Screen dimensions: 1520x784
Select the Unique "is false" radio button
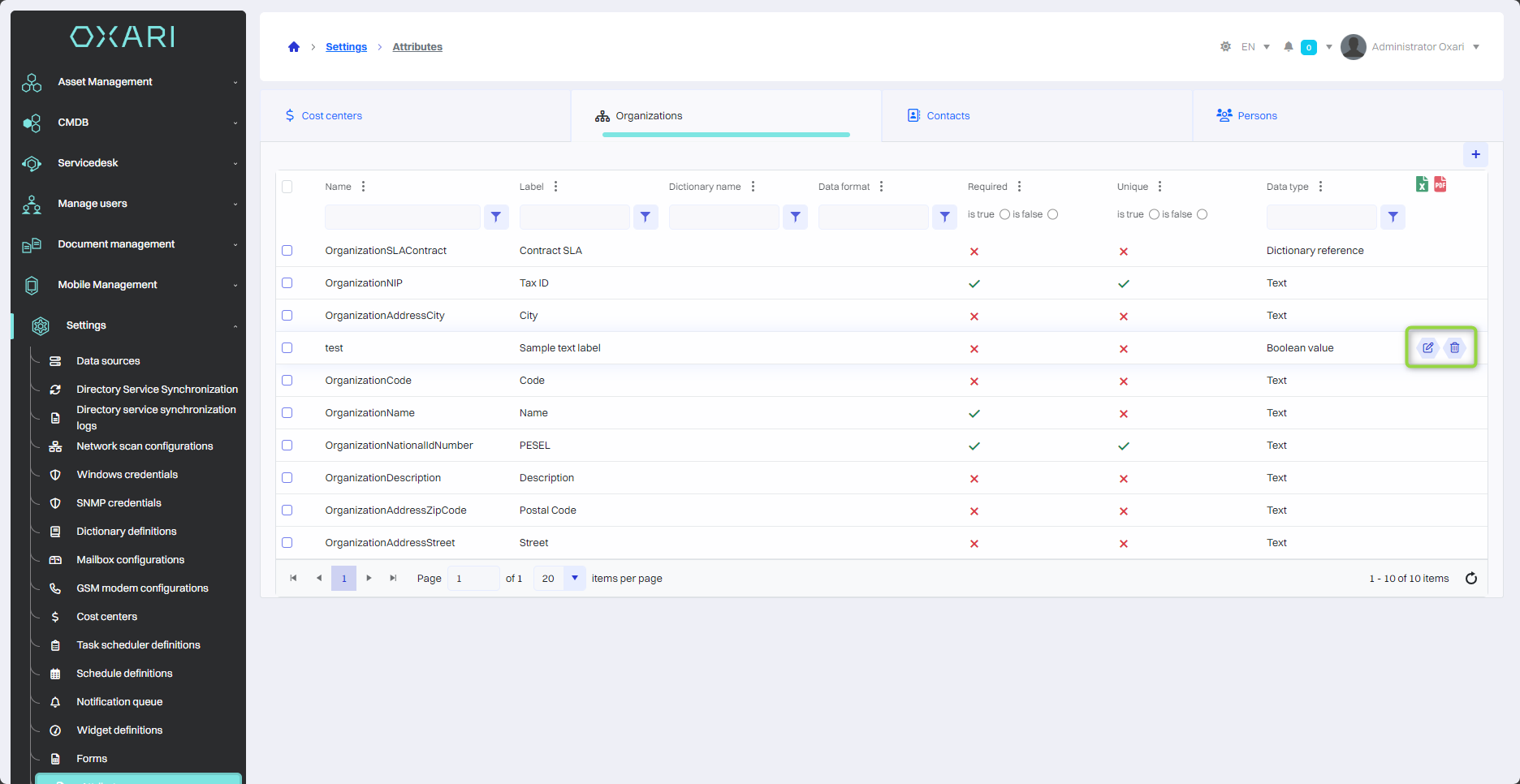point(1202,214)
